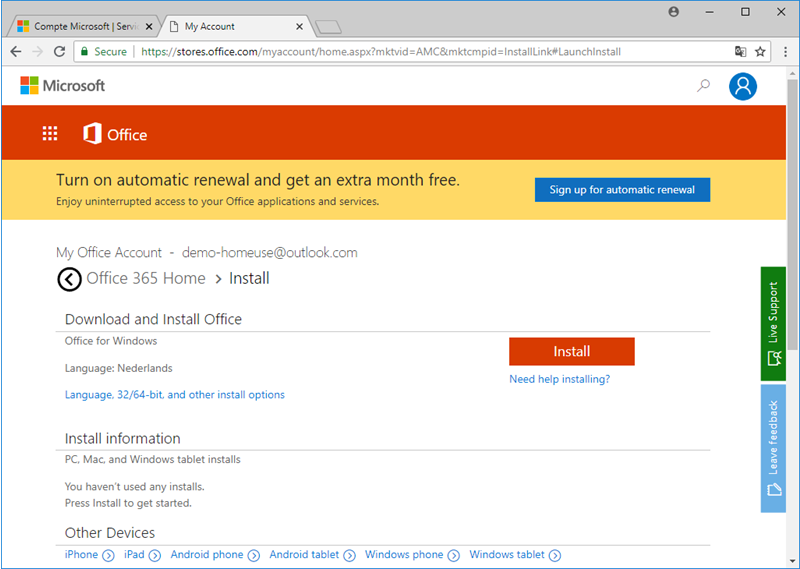Viewport: 800px width, 569px height.
Task: Click the vertical scrollbar thumb
Action: tap(792, 214)
